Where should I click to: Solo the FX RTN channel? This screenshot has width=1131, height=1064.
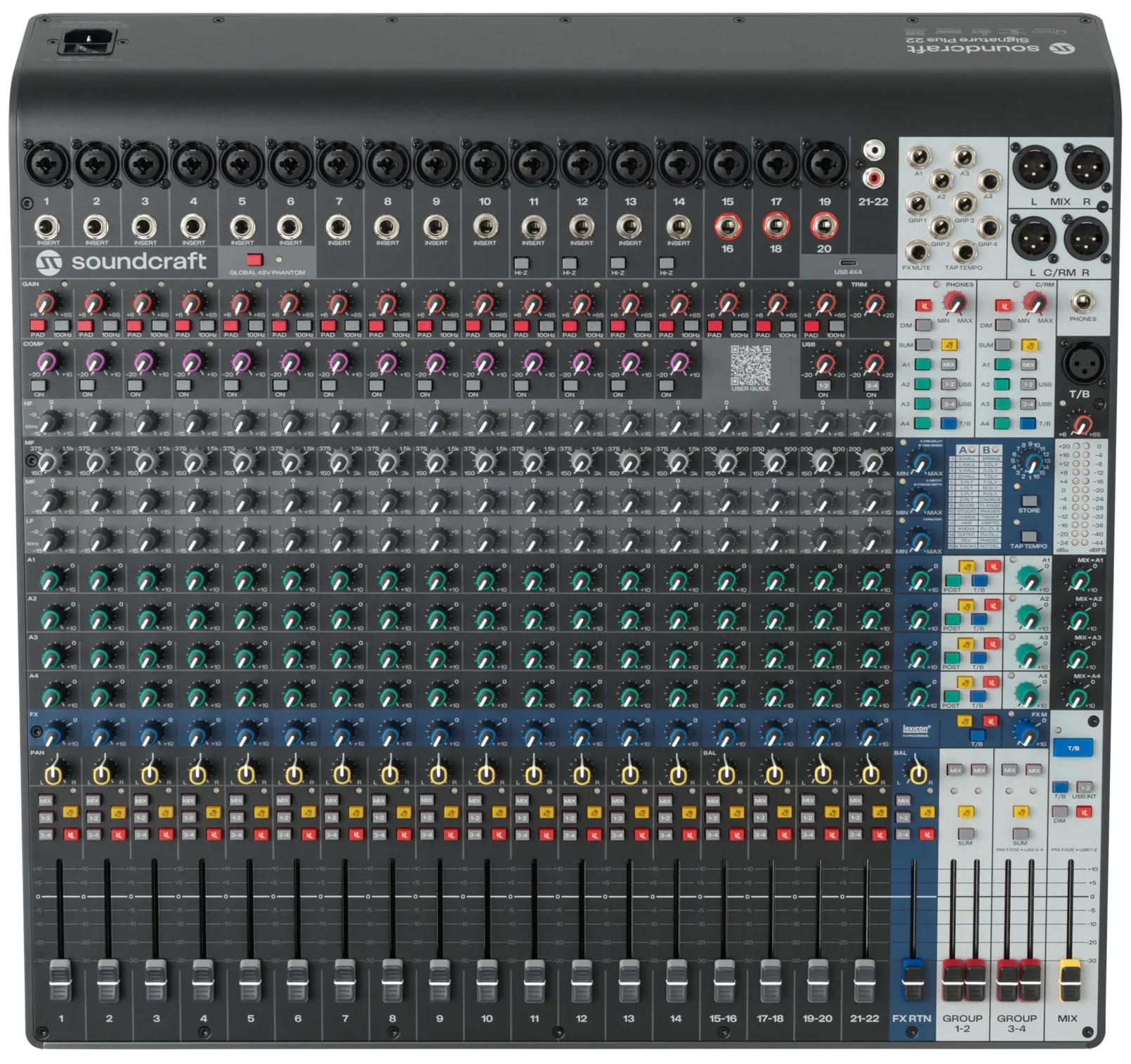(927, 813)
